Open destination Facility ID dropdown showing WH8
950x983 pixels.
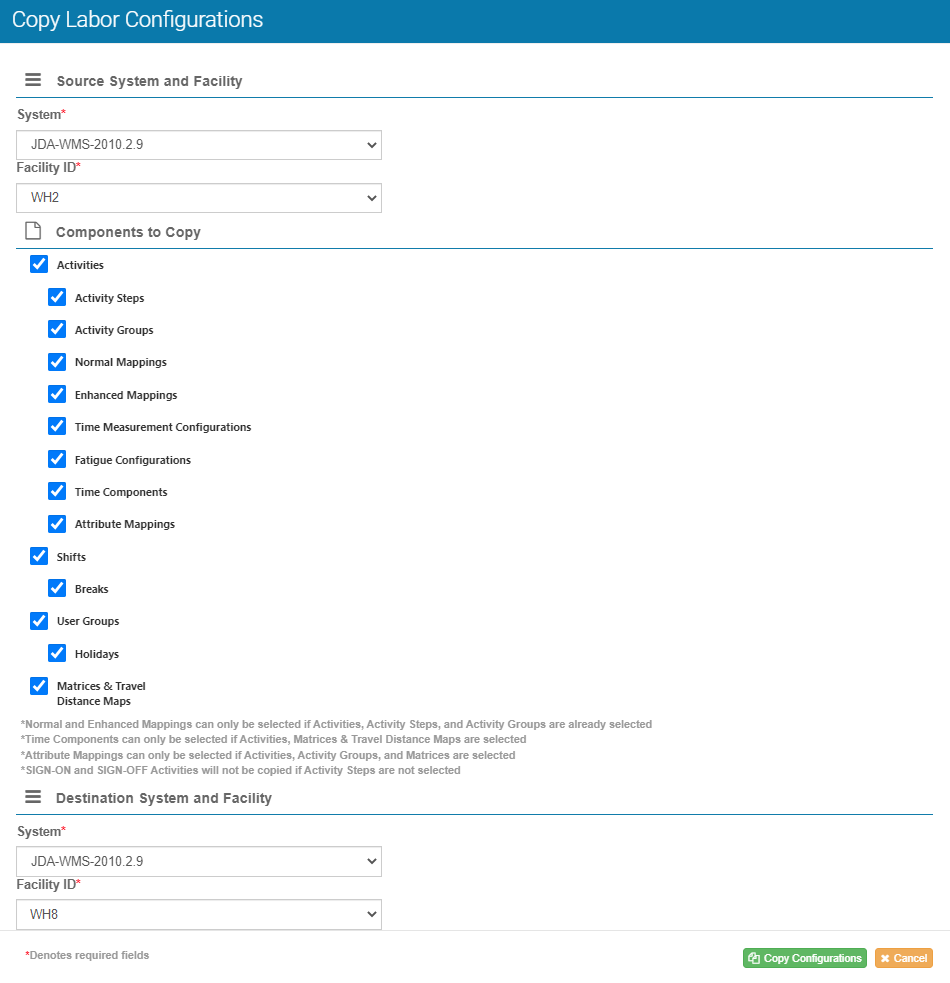click(x=199, y=914)
